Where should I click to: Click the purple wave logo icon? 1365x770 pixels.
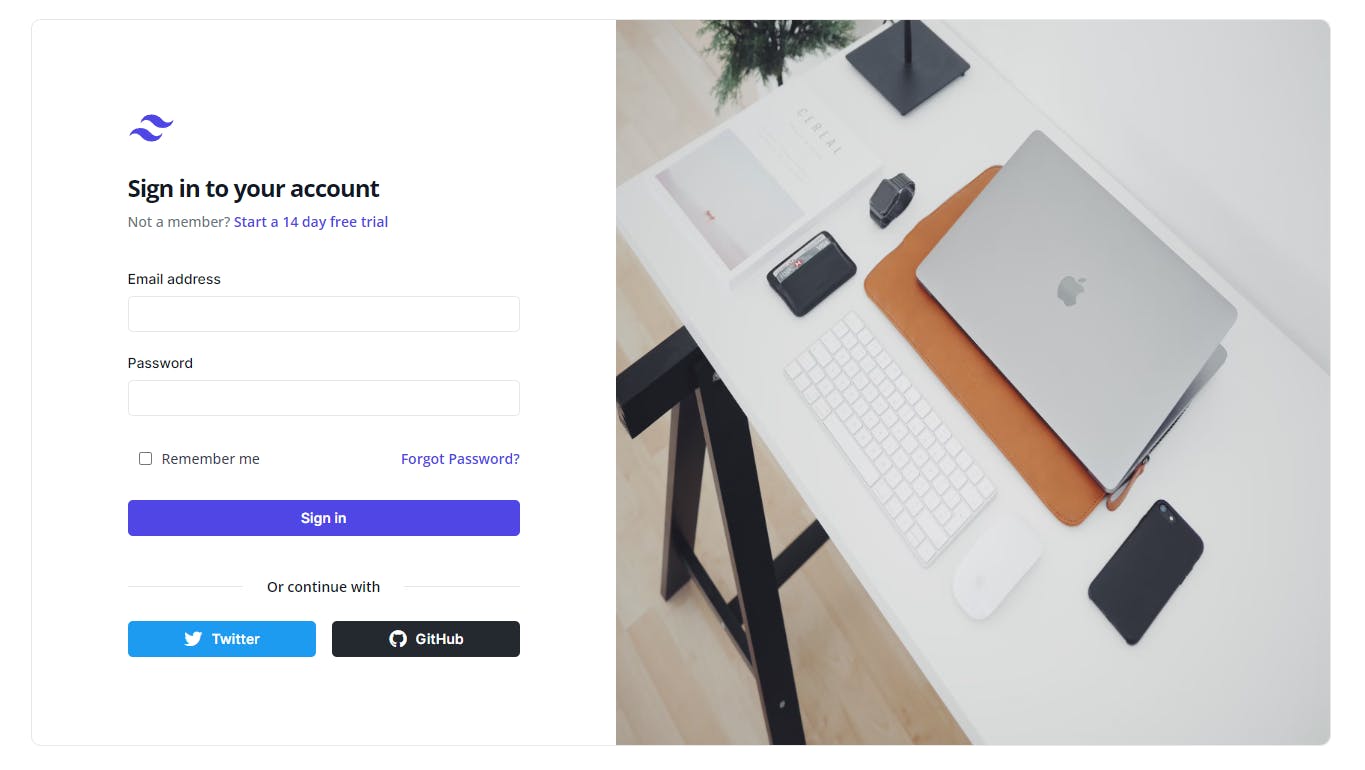[151, 128]
